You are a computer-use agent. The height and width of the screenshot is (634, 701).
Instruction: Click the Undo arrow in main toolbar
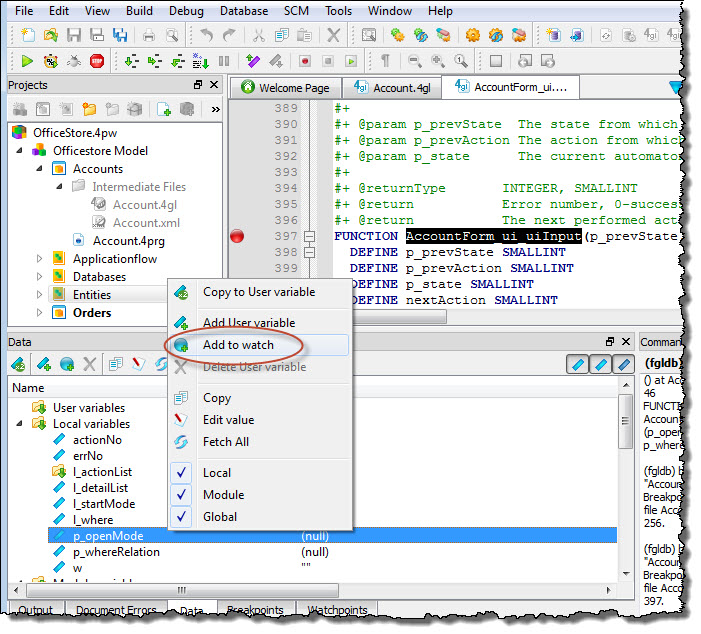(x=206, y=35)
